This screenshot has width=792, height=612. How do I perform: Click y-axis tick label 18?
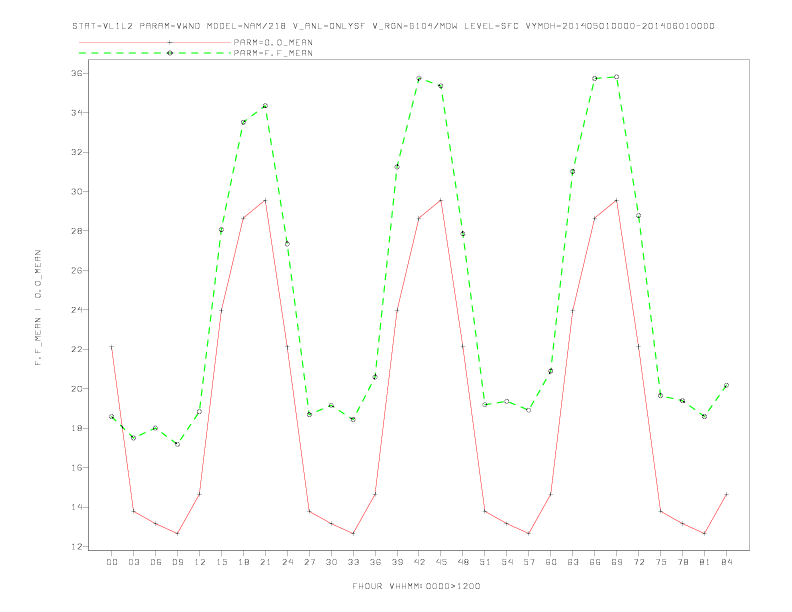tap(77, 428)
